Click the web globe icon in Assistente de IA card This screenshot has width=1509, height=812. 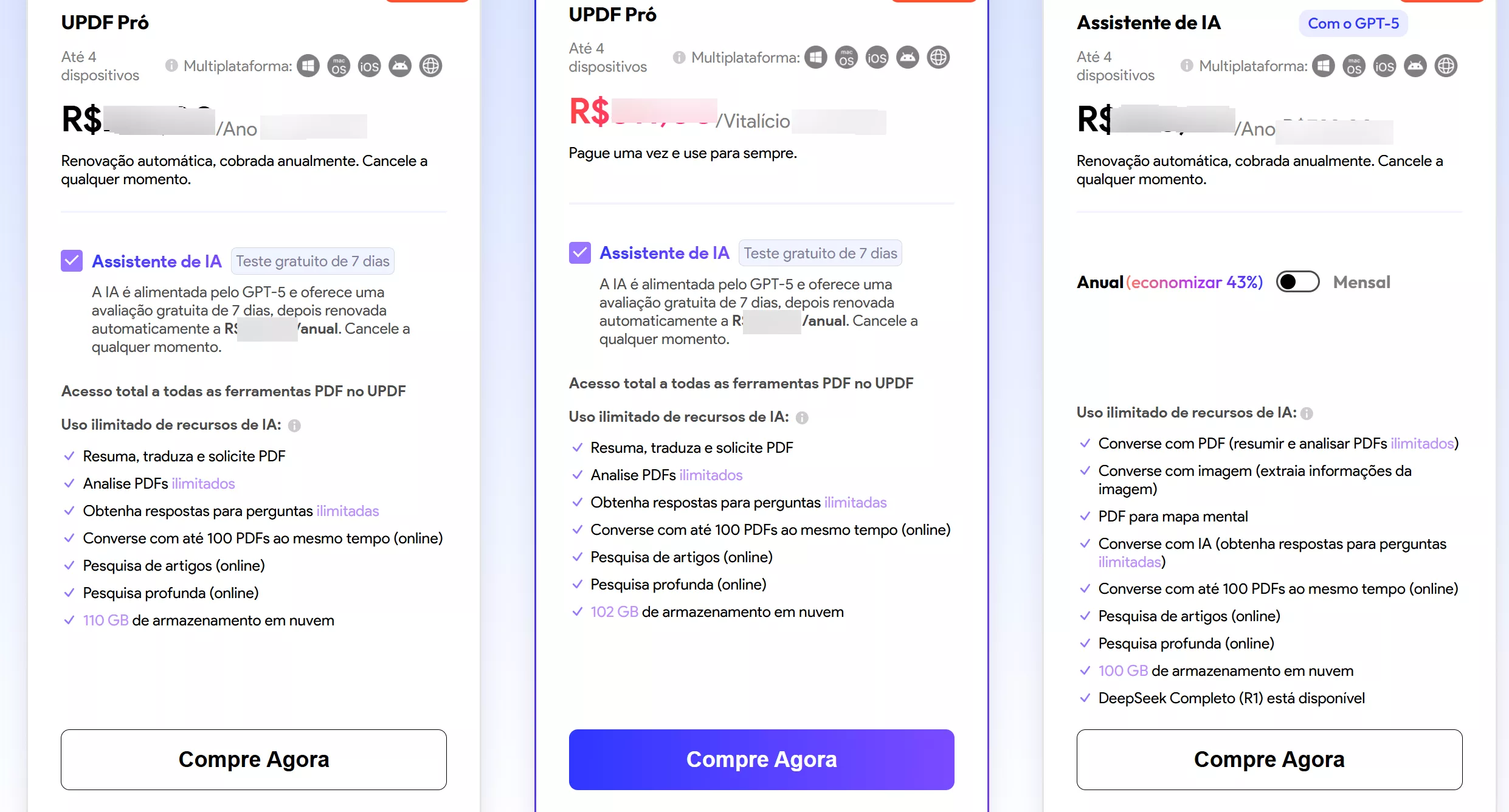pos(1446,66)
